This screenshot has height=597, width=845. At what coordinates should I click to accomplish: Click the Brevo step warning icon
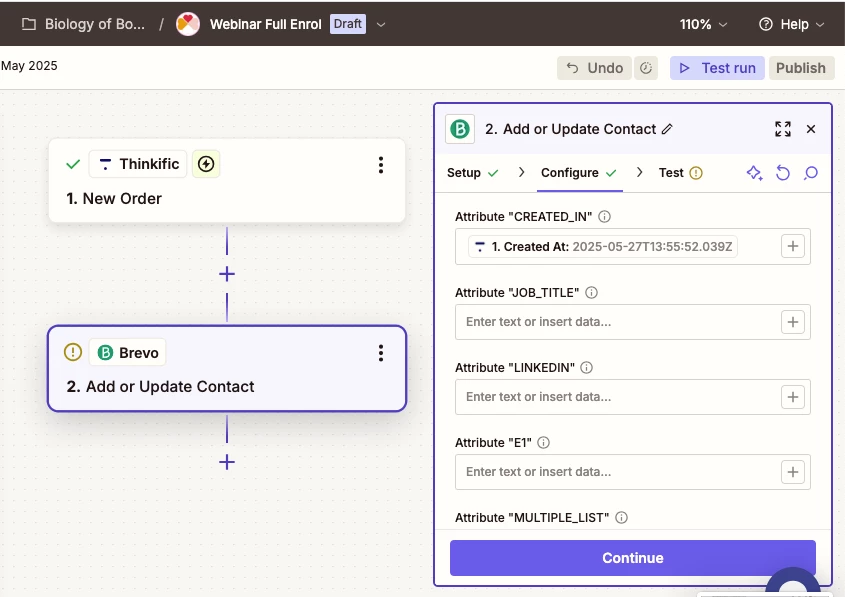[x=73, y=352]
